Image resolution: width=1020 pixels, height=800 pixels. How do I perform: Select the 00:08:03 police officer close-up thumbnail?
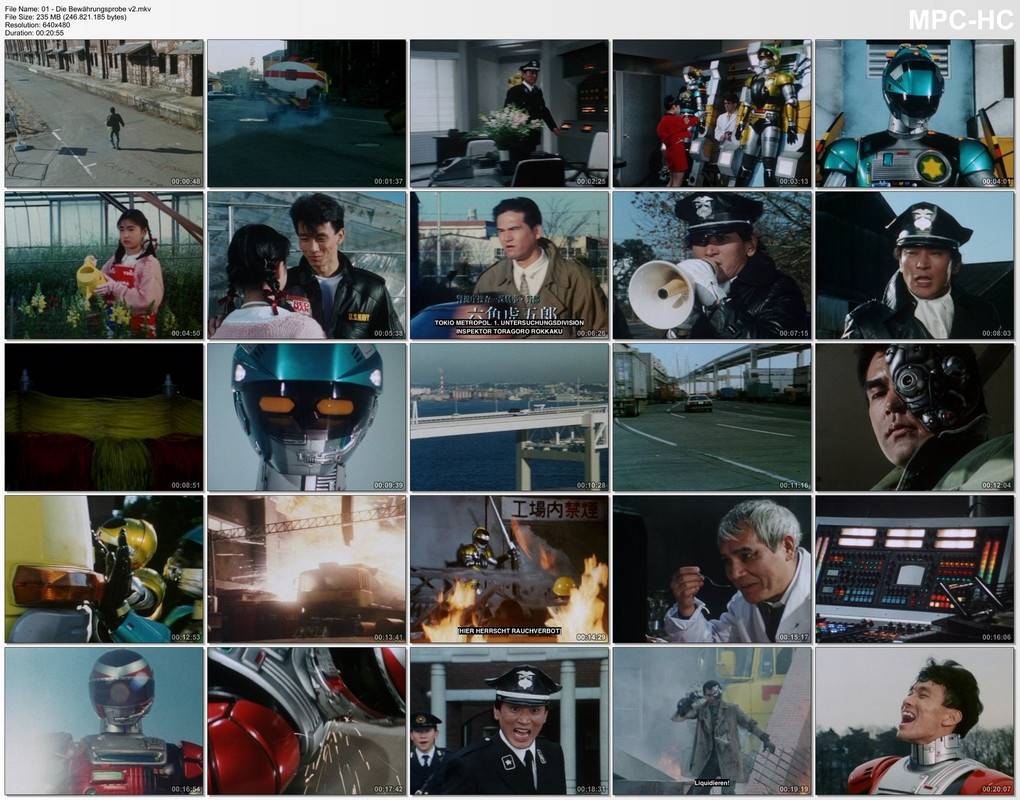915,265
